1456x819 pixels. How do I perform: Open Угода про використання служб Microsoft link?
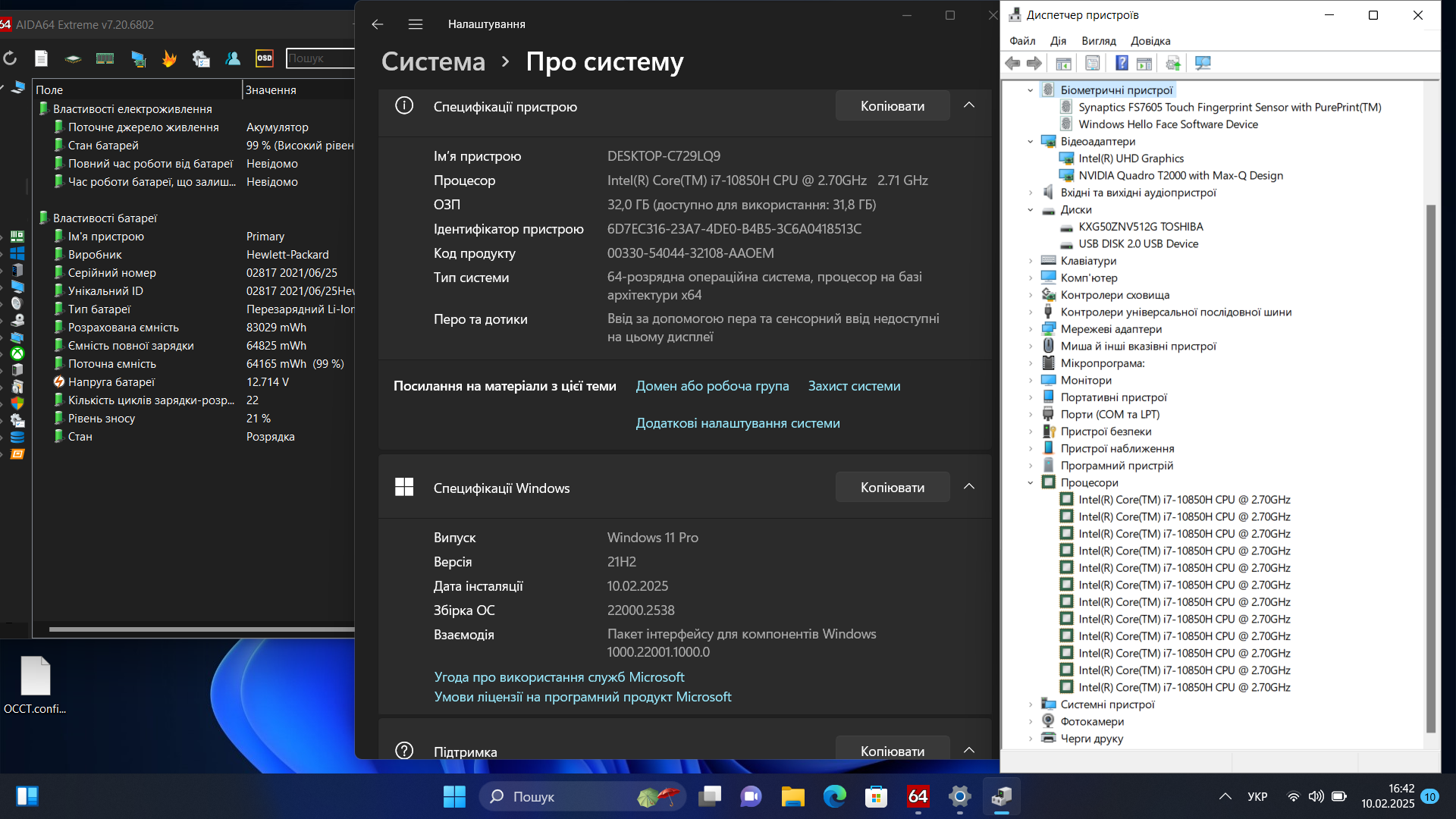point(559,677)
